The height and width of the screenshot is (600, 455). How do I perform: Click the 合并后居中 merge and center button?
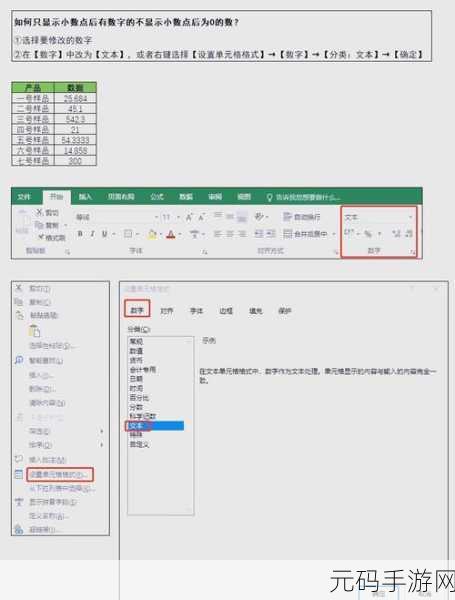point(306,233)
